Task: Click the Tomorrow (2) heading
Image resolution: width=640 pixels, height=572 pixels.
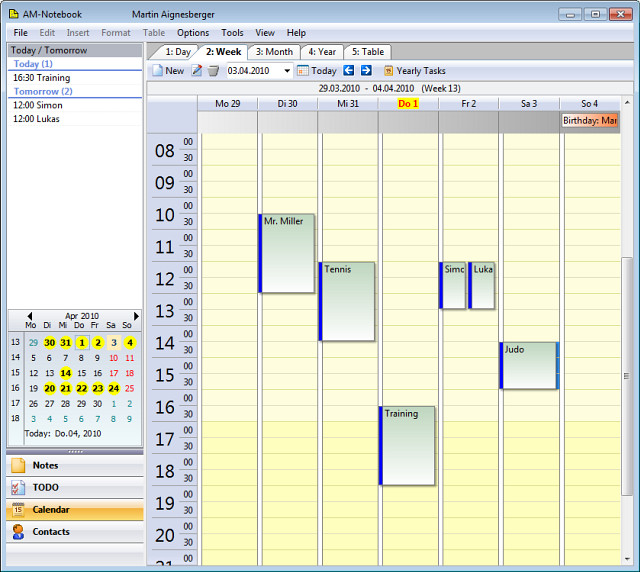Action: (43, 91)
